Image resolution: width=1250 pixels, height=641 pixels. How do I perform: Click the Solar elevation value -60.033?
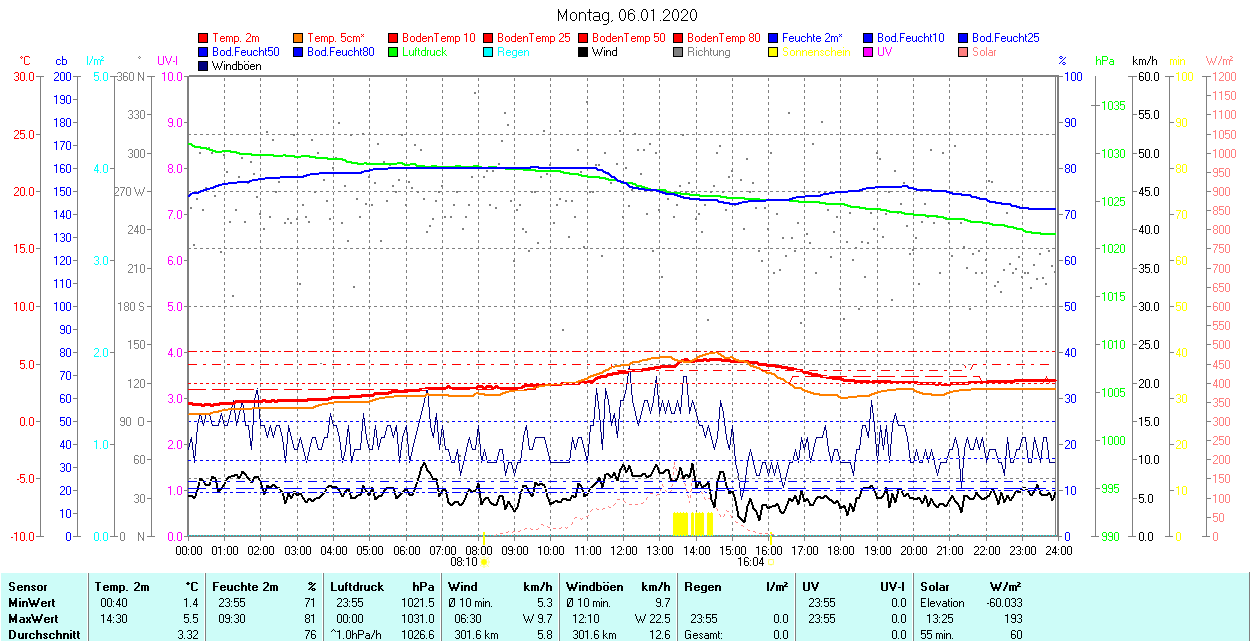(x=1003, y=603)
